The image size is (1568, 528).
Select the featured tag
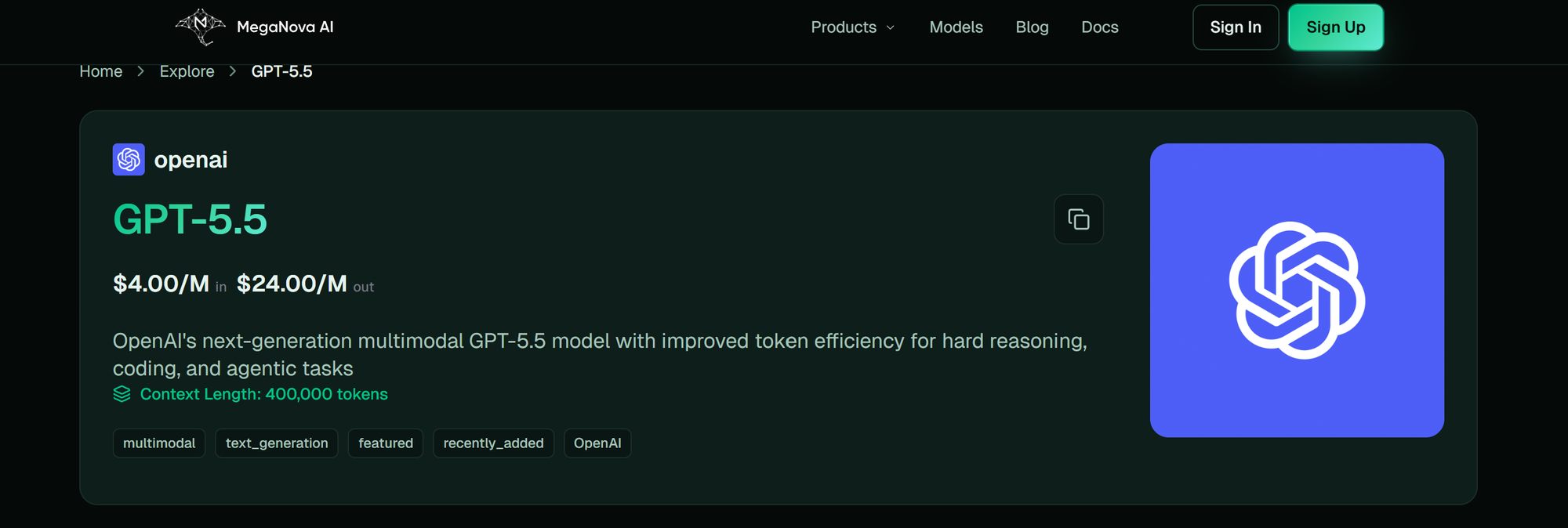click(x=386, y=443)
